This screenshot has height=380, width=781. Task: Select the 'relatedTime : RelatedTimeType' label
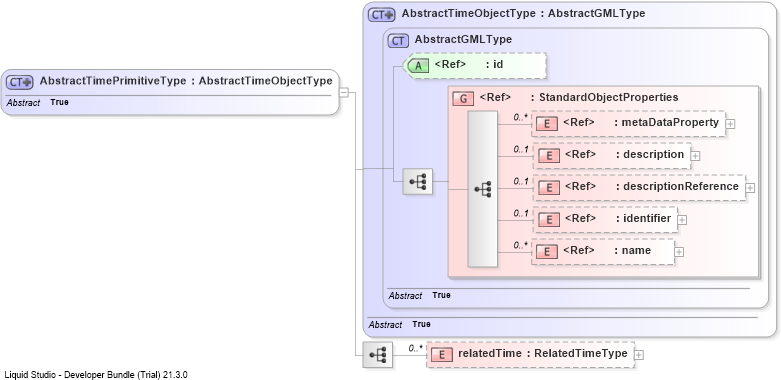[542, 354]
